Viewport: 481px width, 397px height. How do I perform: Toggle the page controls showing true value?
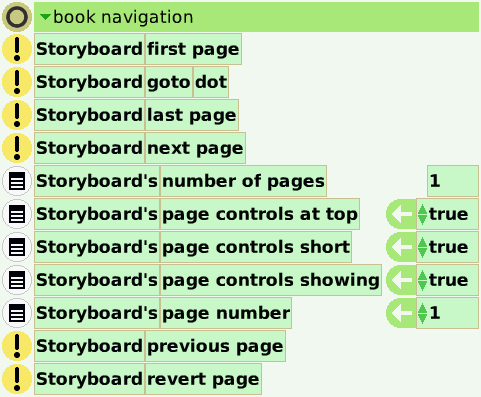click(x=449, y=280)
